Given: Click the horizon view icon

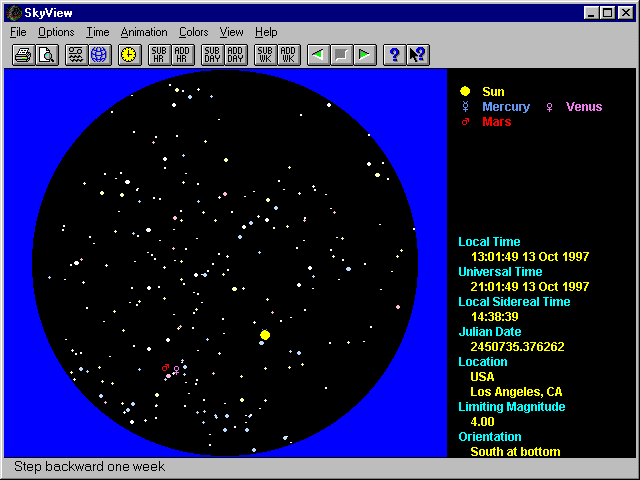Looking at the screenshot, I should point(76,55).
